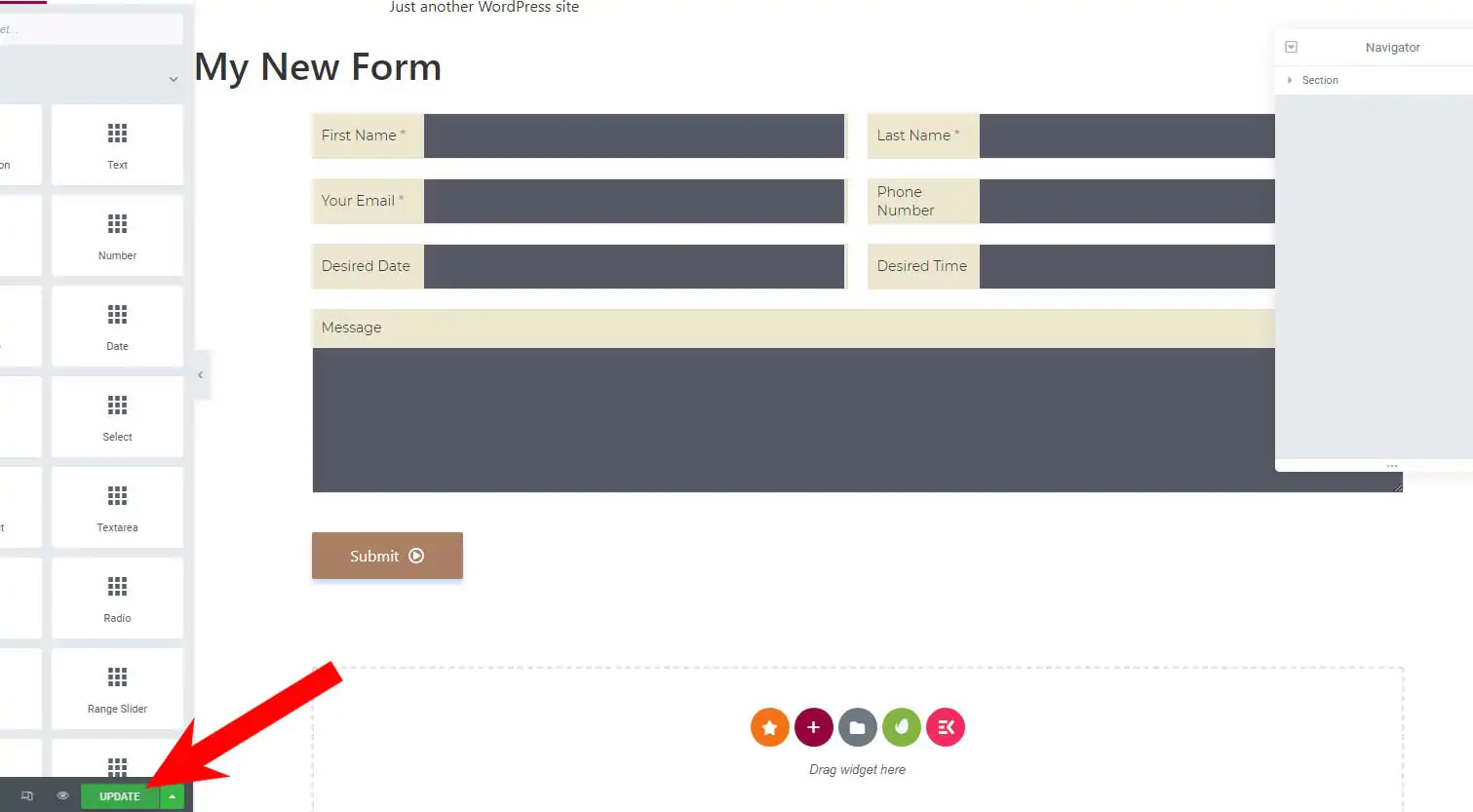Click into the First Name field

click(634, 135)
